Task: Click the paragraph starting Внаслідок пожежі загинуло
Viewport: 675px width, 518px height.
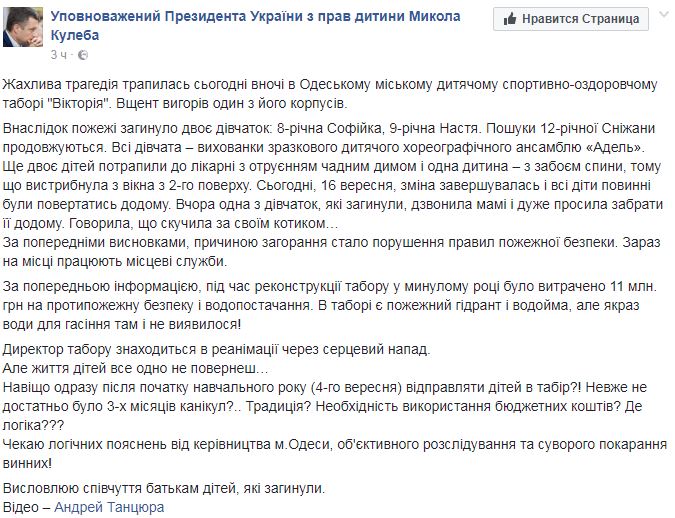Action: [332, 176]
